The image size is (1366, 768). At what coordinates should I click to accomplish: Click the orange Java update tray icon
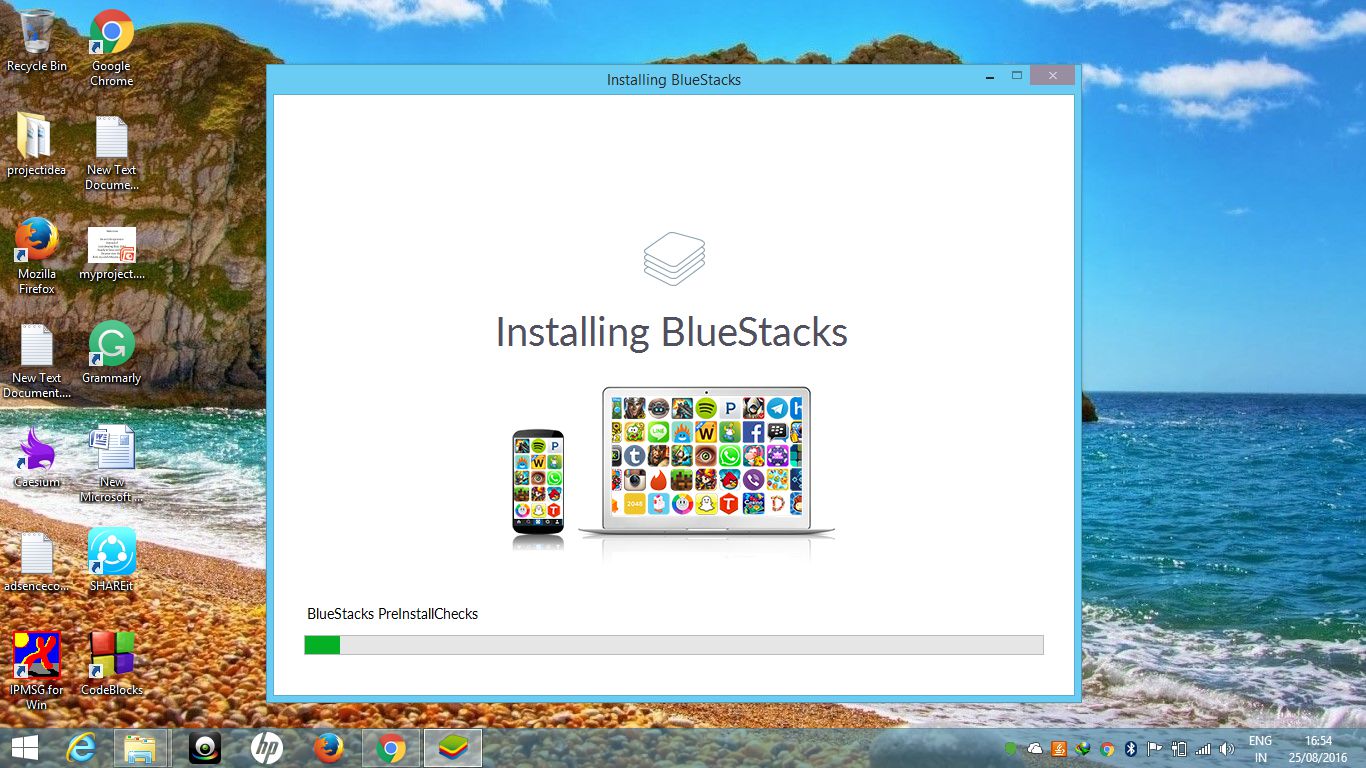1059,748
